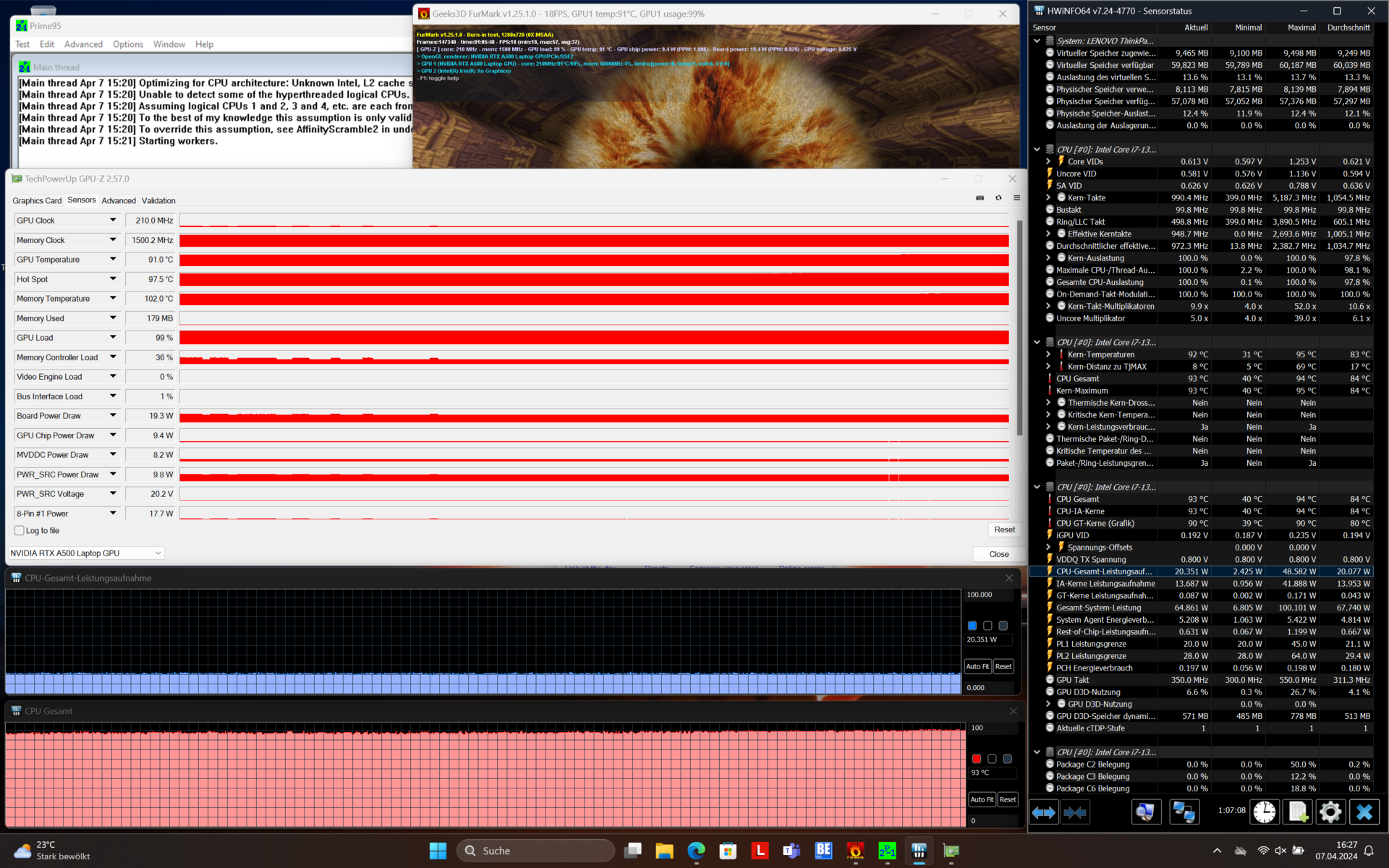Screen dimensions: 1389x868
Task: Click the HWiNFO blue X close-sensors icon
Action: pyautogui.click(x=1364, y=812)
